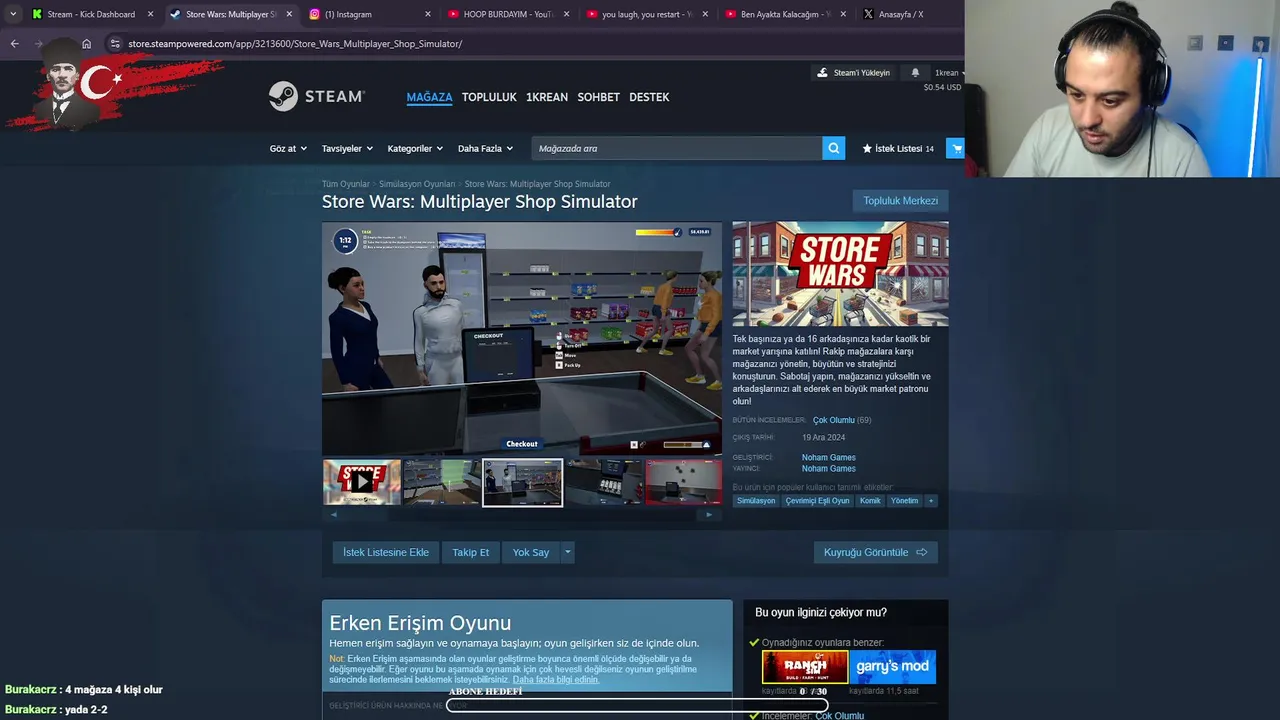Click developer Noham Games link
The height and width of the screenshot is (720, 1280).
[x=828, y=457]
